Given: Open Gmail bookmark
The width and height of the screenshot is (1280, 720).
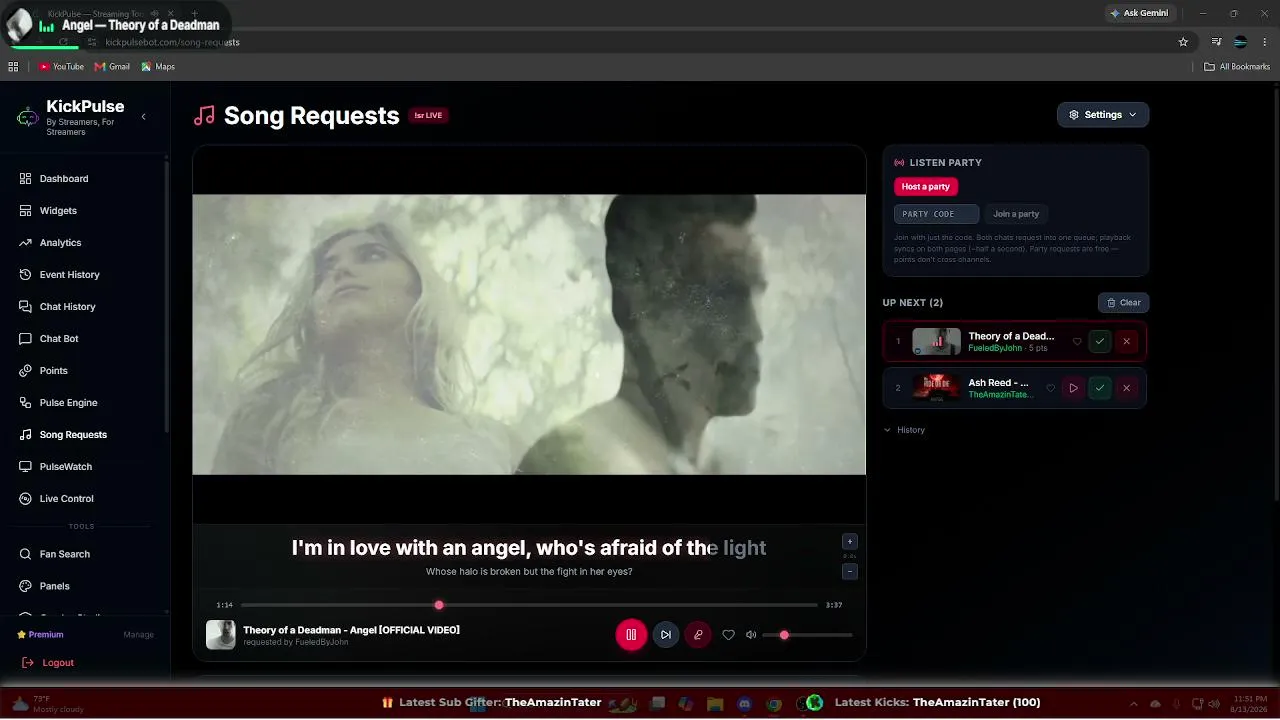Looking at the screenshot, I should (x=112, y=67).
